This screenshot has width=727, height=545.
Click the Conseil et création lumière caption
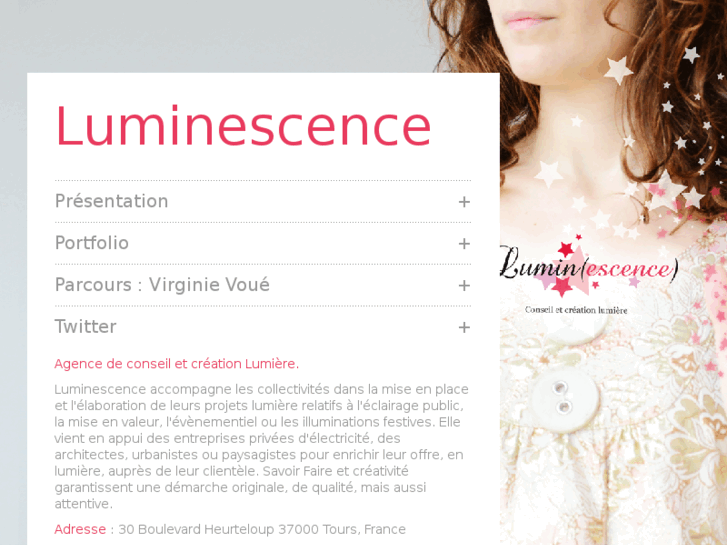(576, 310)
